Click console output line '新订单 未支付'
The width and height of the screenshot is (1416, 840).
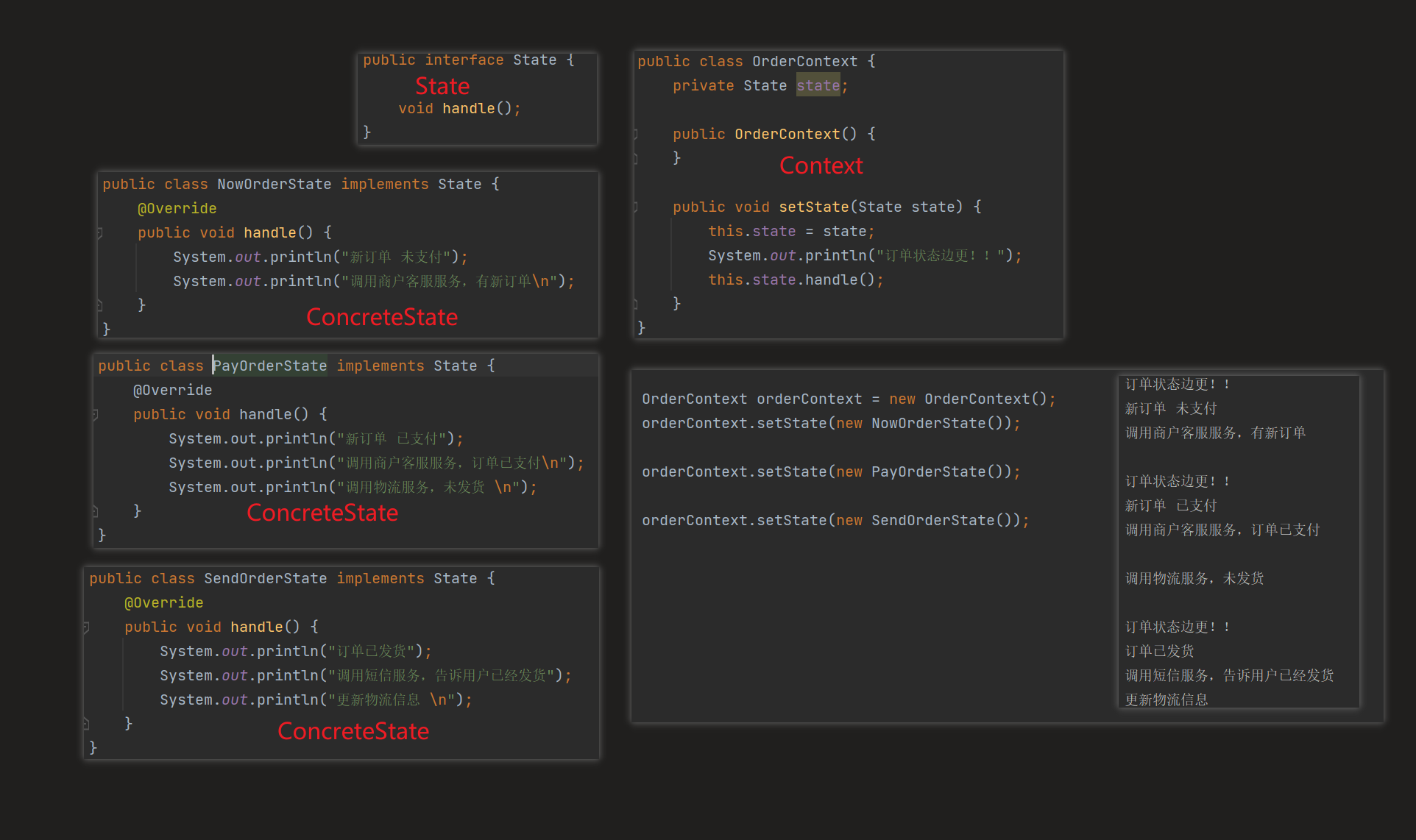[1171, 409]
